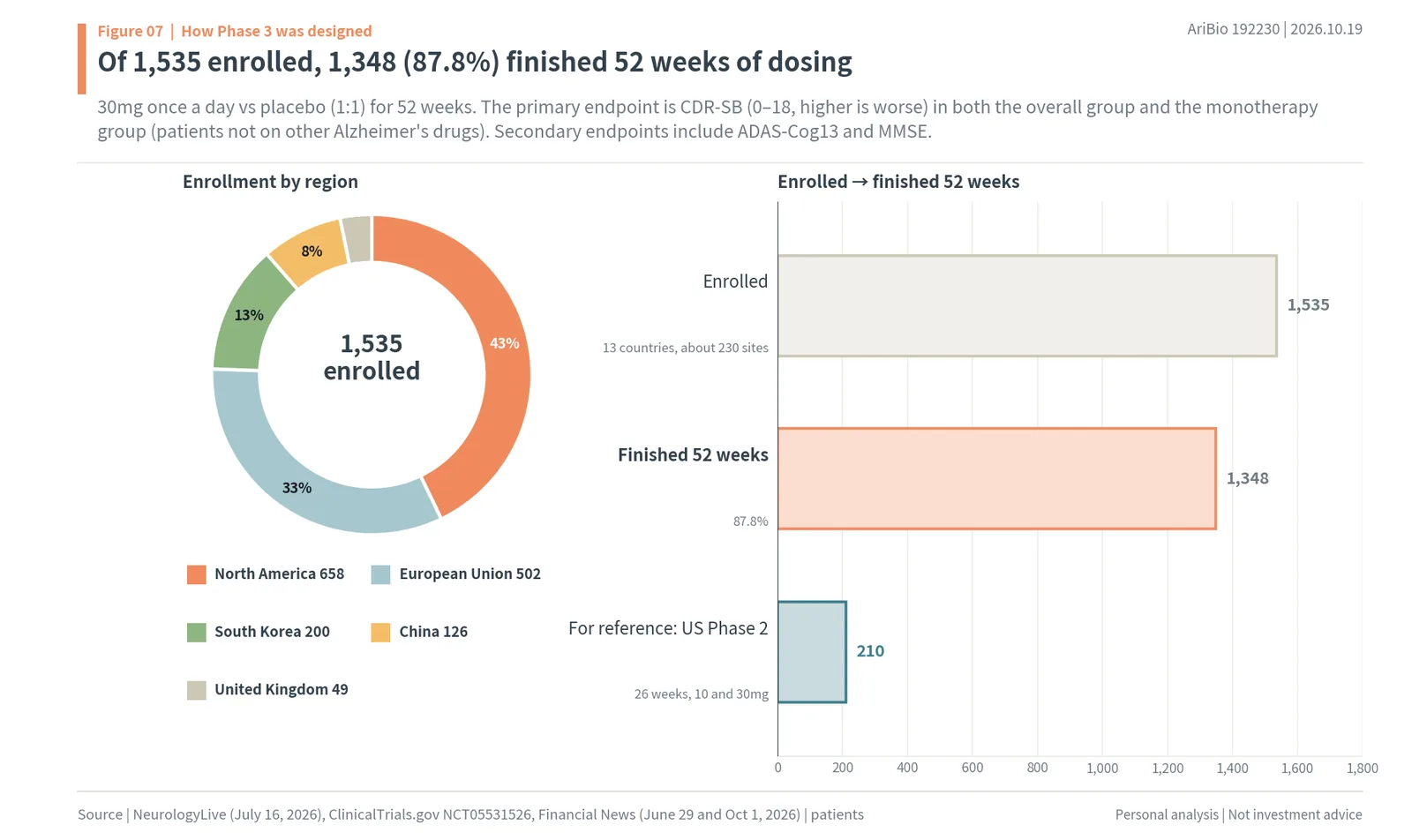Click the US Phase 2 reference bar
Image resolution: width=1412 pixels, height=840 pixels.
(812, 652)
